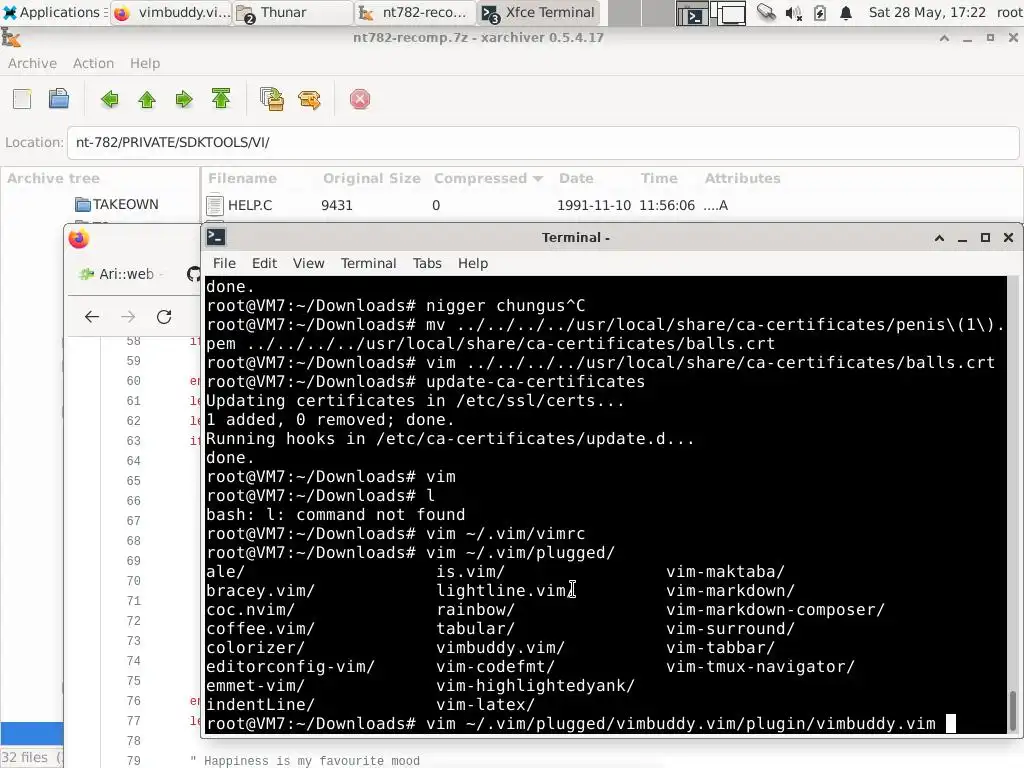Click the network connection tray icon
The image size is (1024, 768).
765,12
